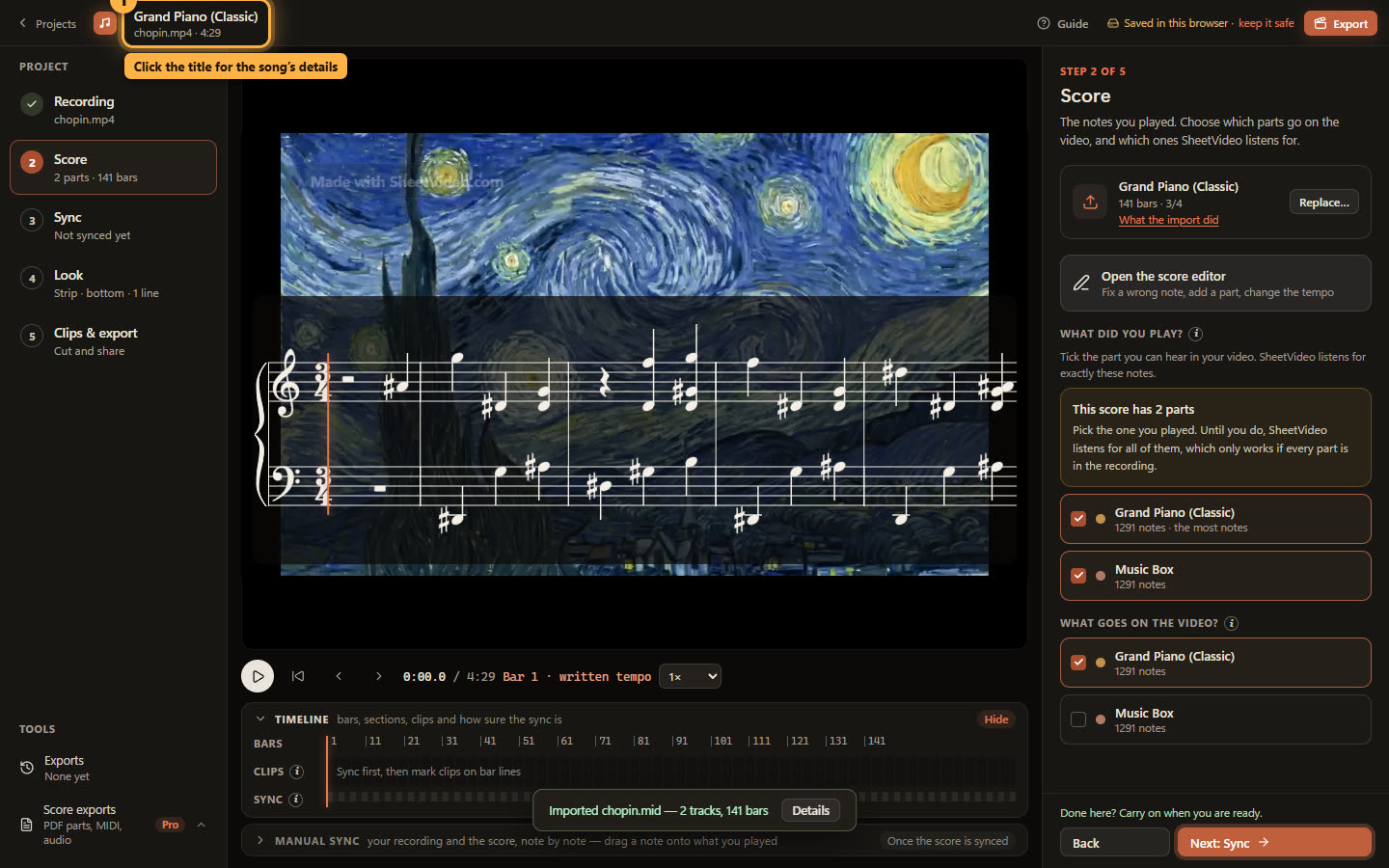Open song details via Grand Piano (Classic) title
1389x868 pixels.
[197, 23]
